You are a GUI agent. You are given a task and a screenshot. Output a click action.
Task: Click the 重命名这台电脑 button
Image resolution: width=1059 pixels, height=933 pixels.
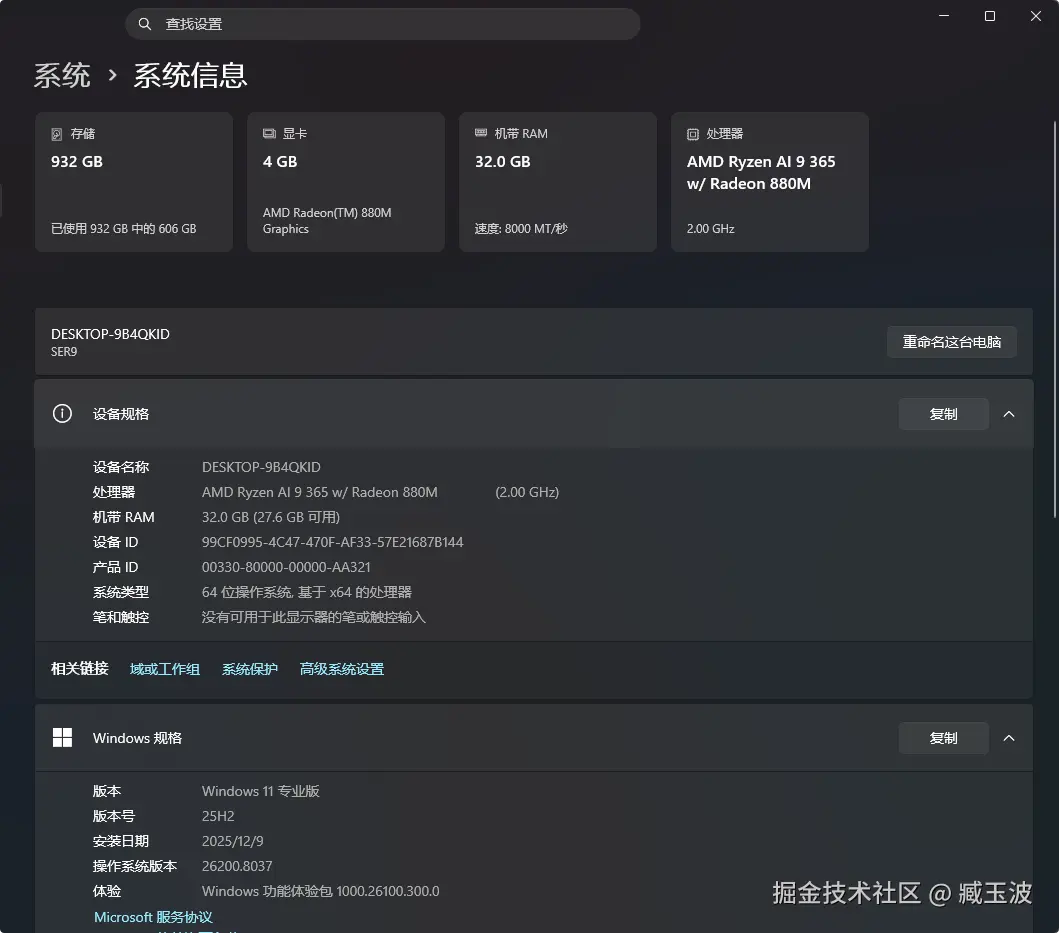tap(951, 341)
